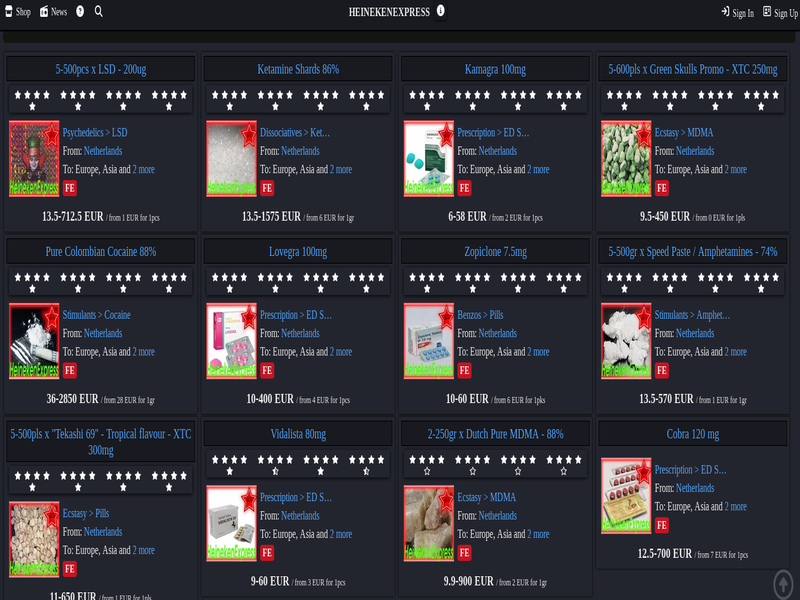Viewport: 800px width, 600px height.
Task: Click the Sign Up link
Action: point(780,12)
